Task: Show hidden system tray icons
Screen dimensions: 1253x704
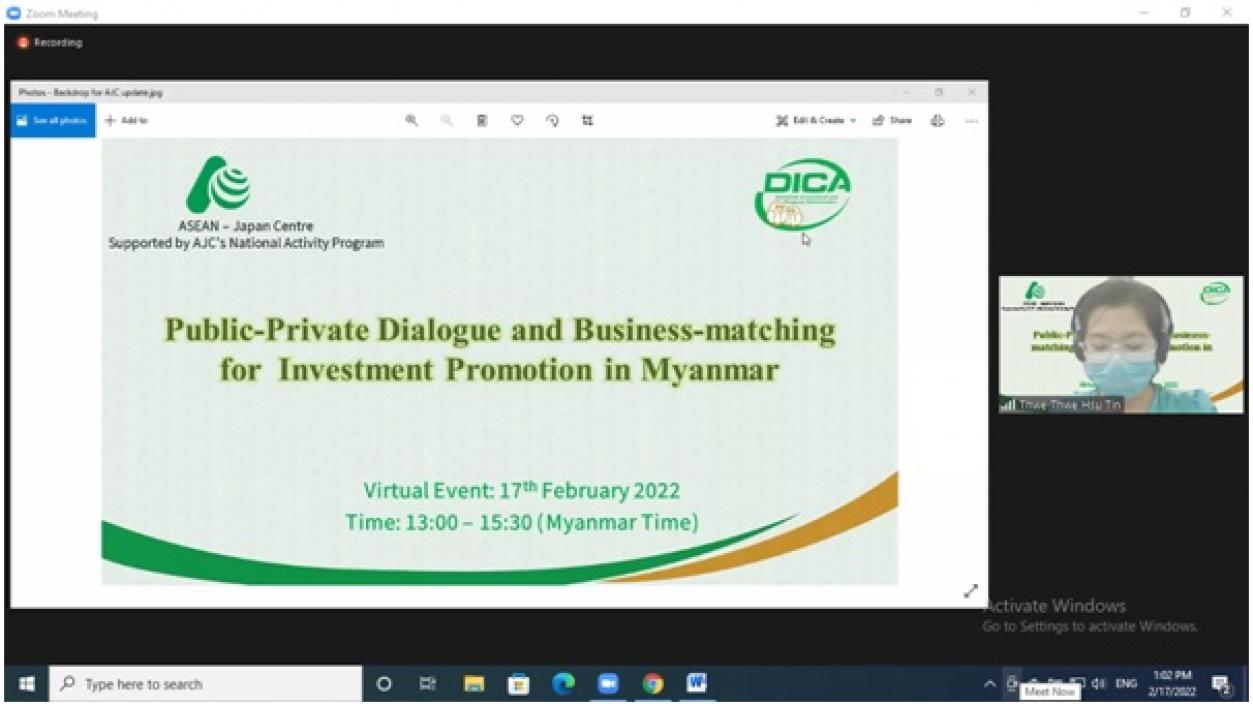Action: click(990, 684)
